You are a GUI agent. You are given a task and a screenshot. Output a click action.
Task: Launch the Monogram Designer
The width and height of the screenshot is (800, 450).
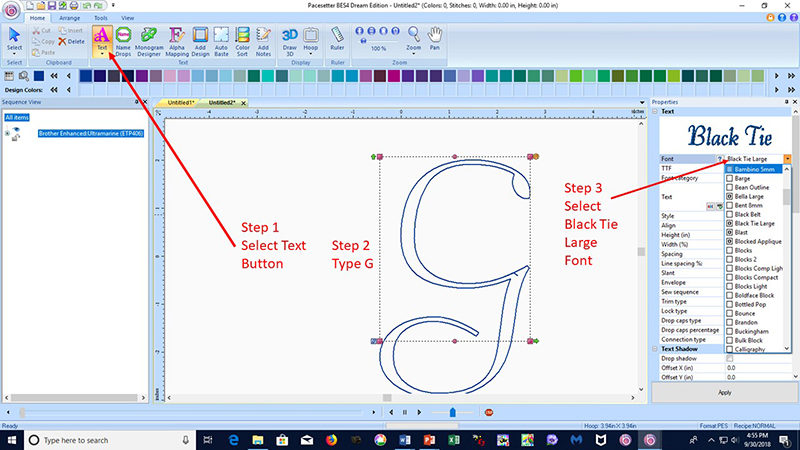(149, 41)
